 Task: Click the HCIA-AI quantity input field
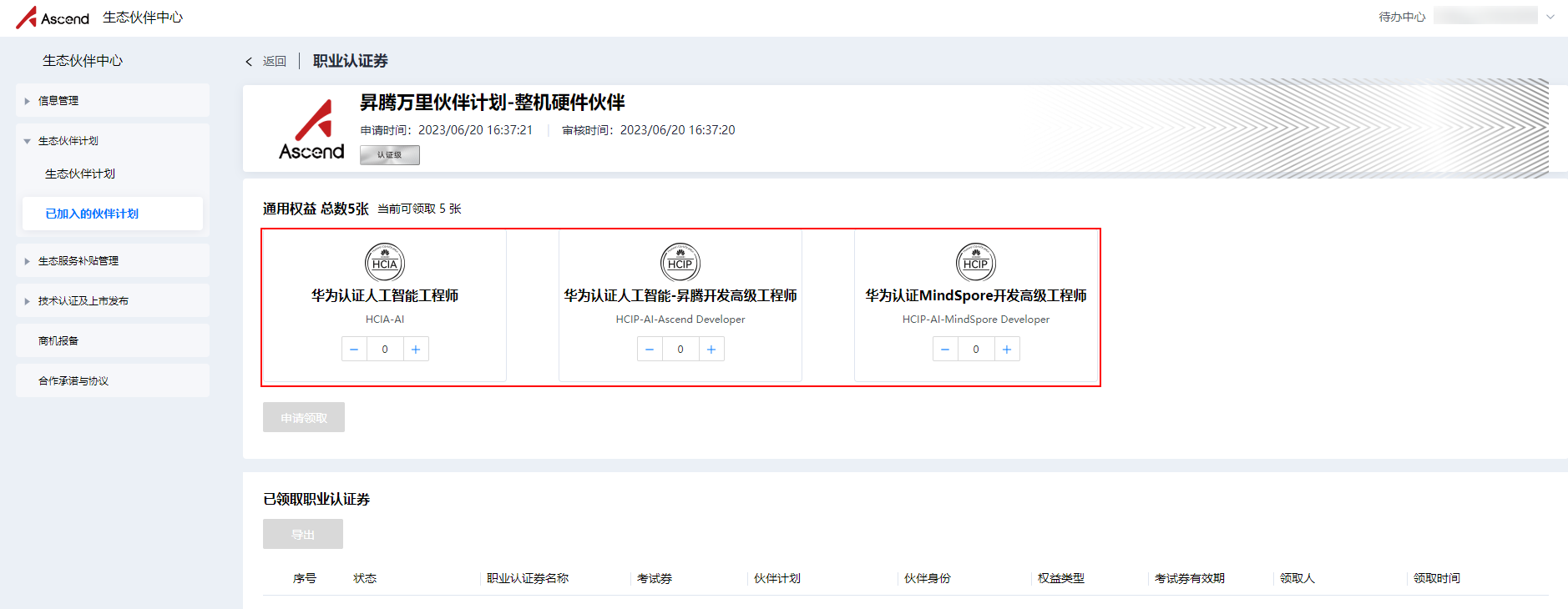(x=385, y=350)
